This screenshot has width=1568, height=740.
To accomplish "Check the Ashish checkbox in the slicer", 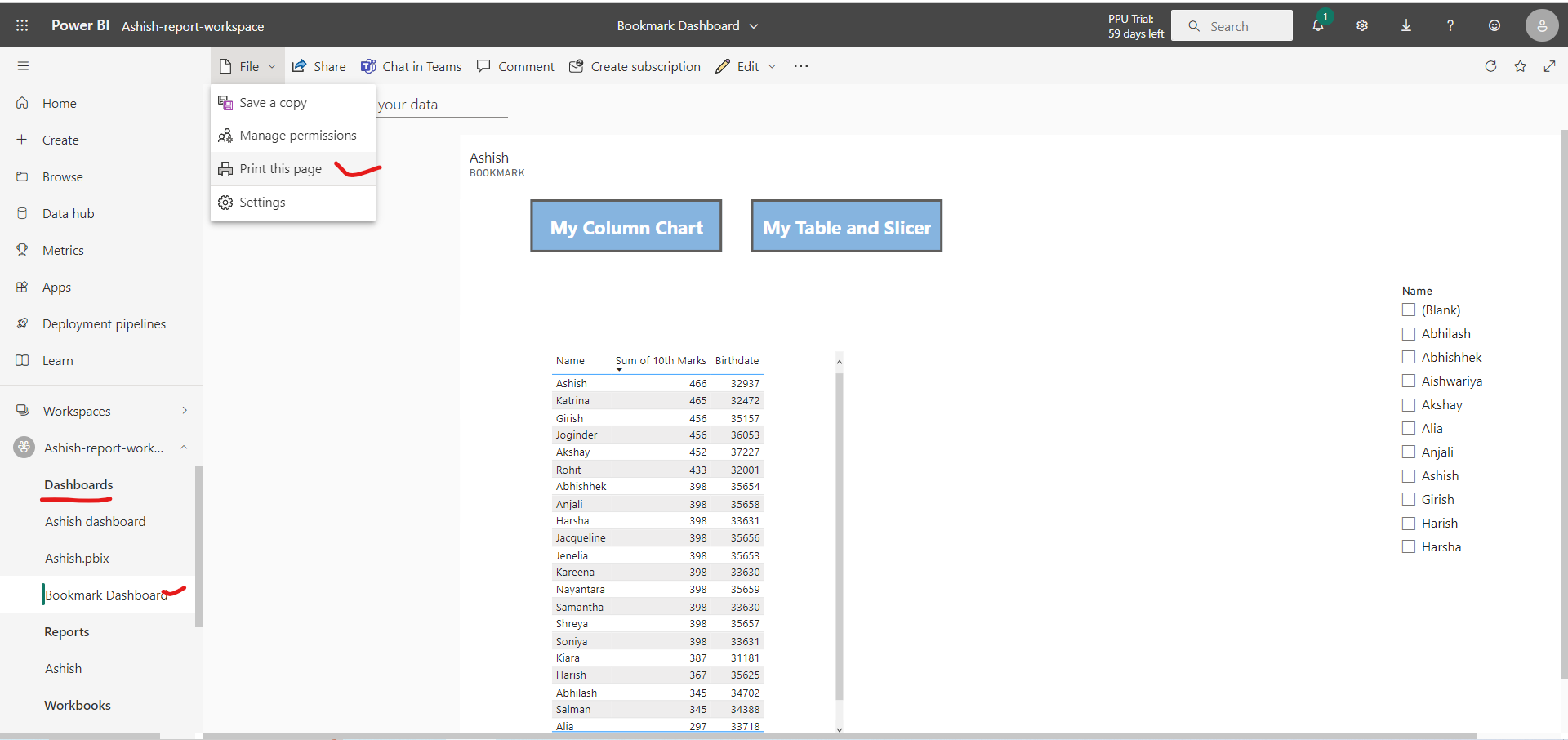I will tap(1409, 475).
